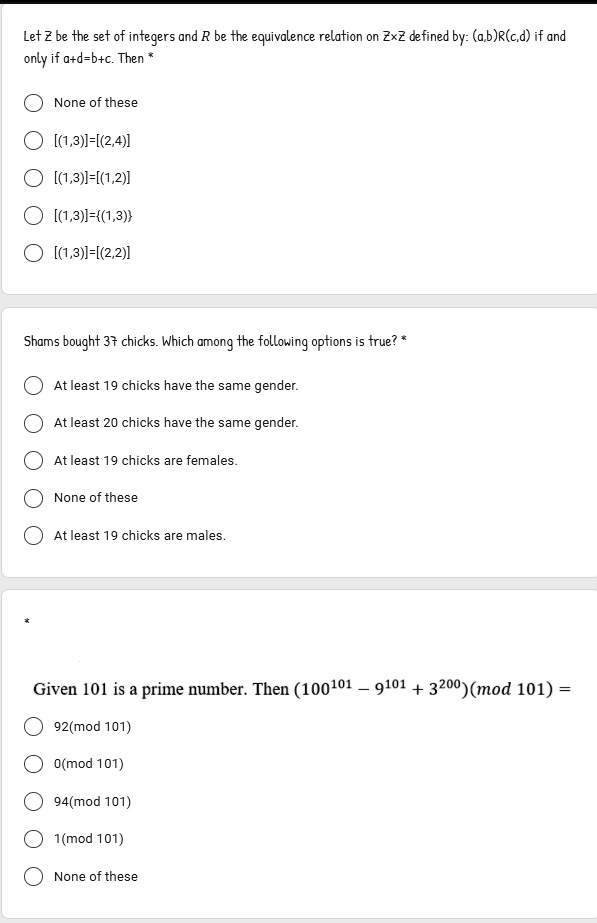This screenshot has width=597, height=923.
Task: Click the chicks question card area
Action: [x=298, y=440]
